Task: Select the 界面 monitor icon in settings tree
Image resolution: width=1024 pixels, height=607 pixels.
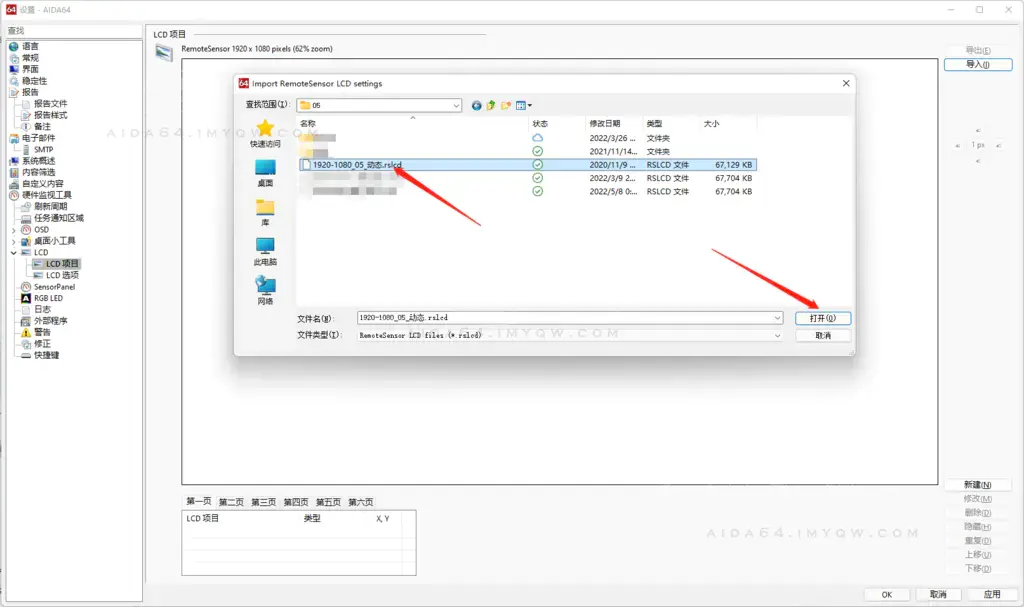Action: (14, 69)
